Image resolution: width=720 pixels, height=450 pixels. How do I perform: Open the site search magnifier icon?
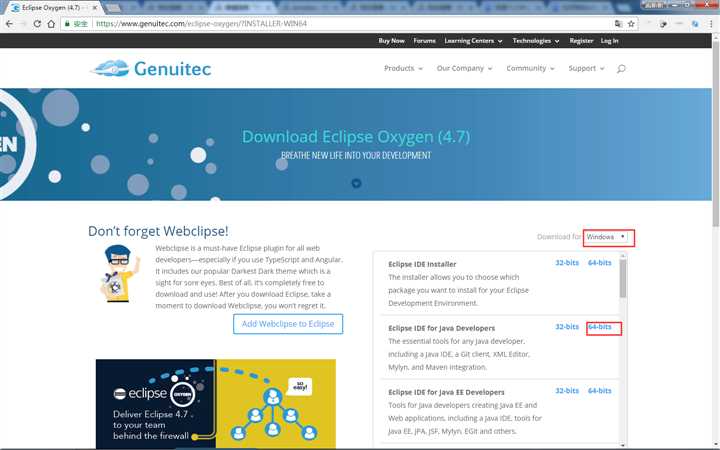point(621,69)
